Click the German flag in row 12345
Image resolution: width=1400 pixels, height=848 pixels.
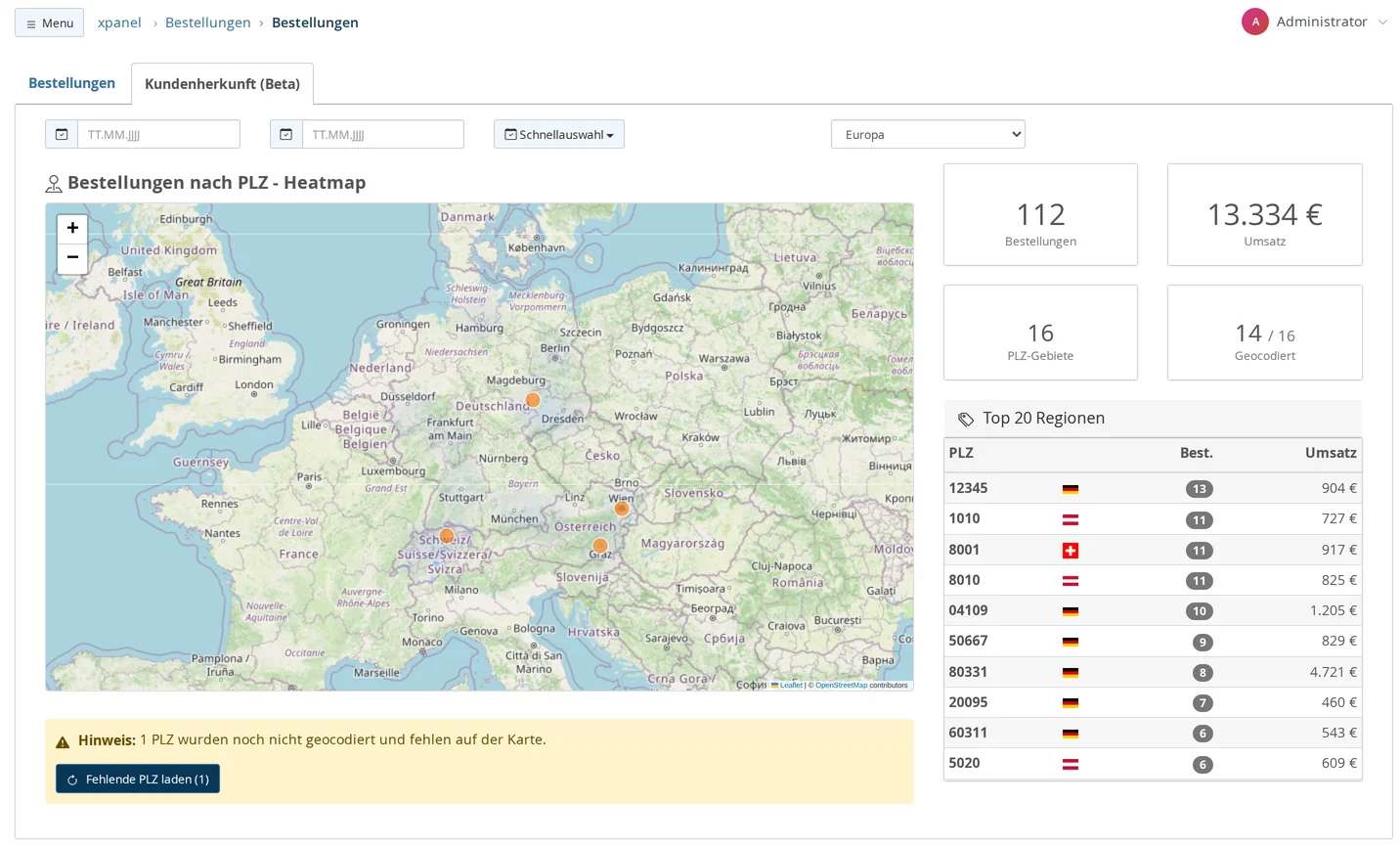pyautogui.click(x=1071, y=489)
